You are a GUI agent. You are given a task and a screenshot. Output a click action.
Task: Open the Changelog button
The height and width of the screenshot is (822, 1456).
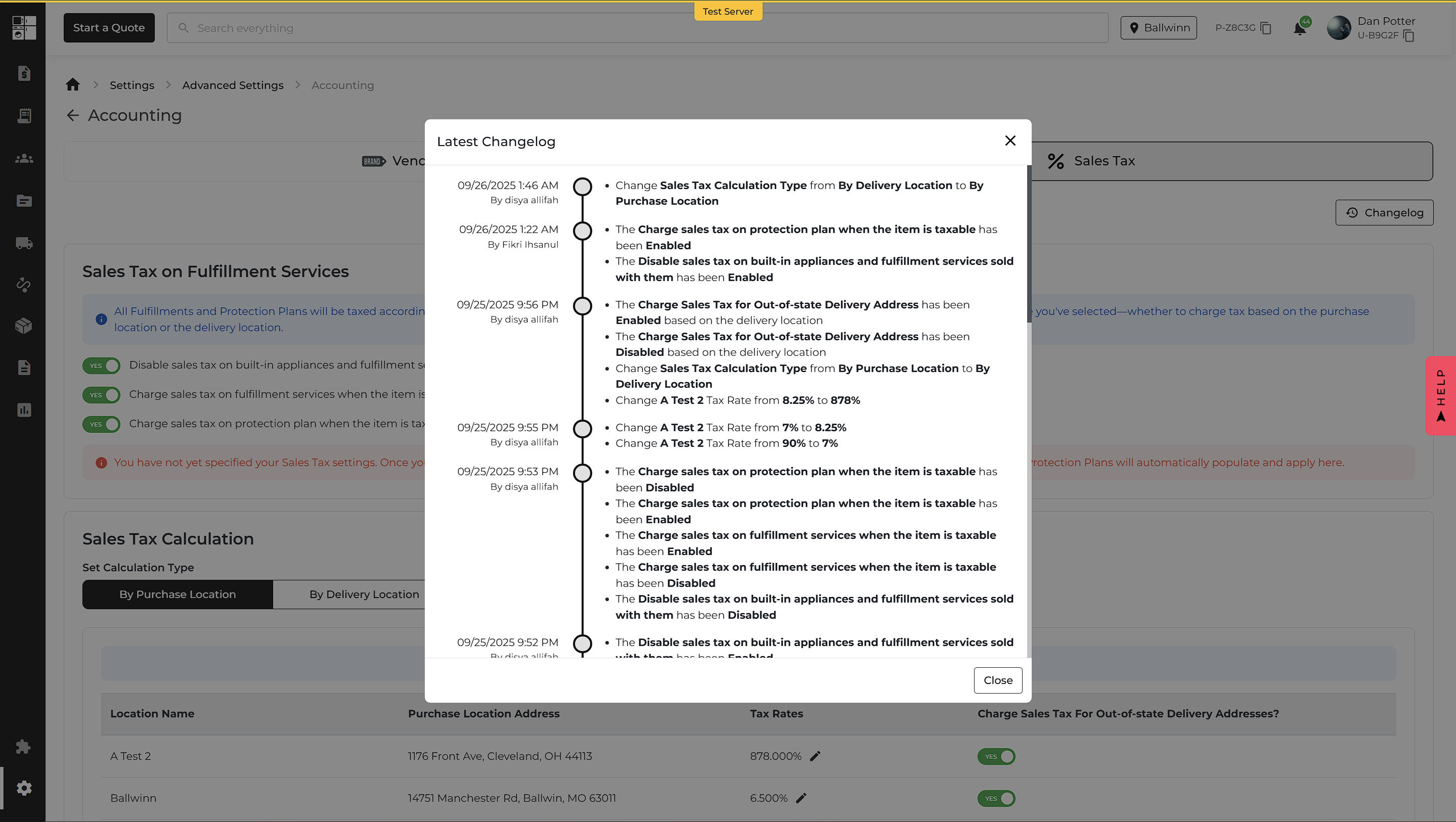(x=1384, y=212)
